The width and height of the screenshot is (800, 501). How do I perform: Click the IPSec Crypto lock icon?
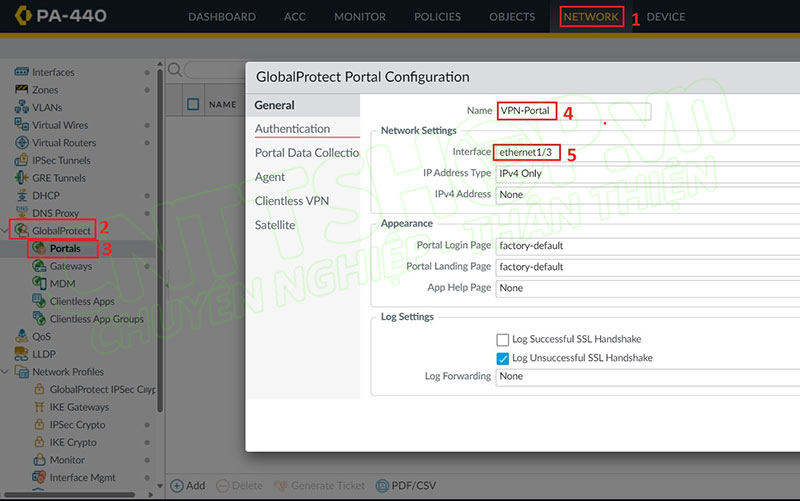point(39,424)
